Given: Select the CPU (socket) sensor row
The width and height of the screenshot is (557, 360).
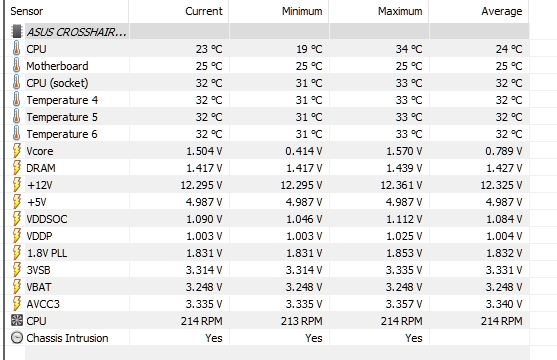Looking at the screenshot, I should [267, 83].
